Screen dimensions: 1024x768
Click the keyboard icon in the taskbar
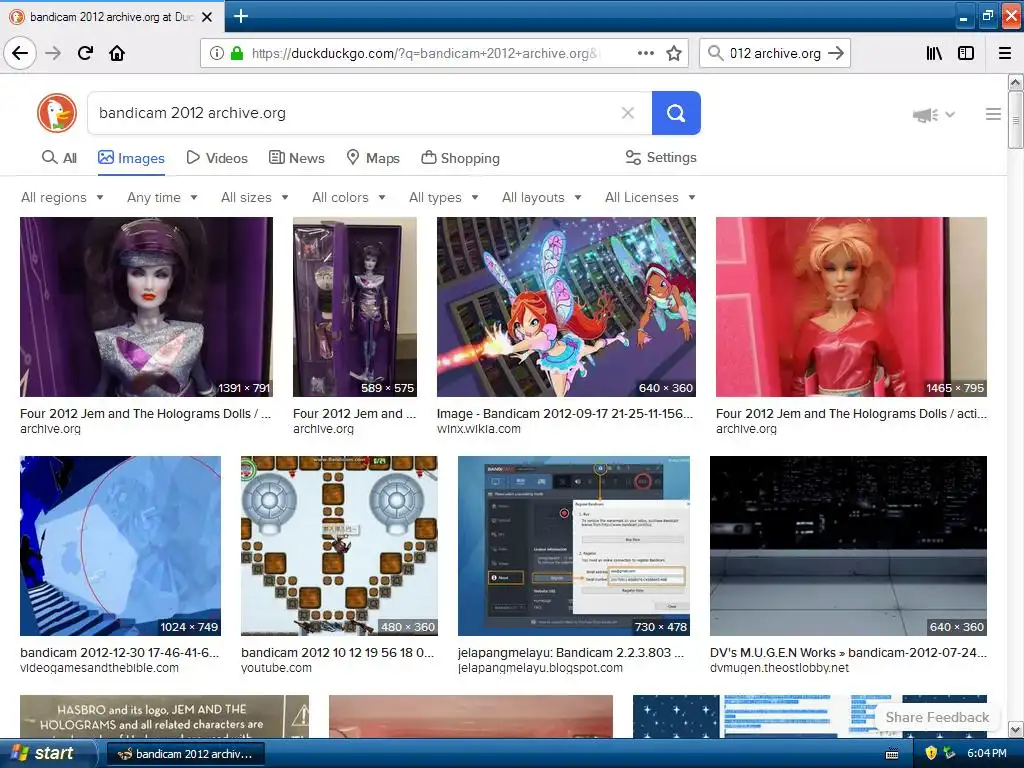tap(892, 754)
